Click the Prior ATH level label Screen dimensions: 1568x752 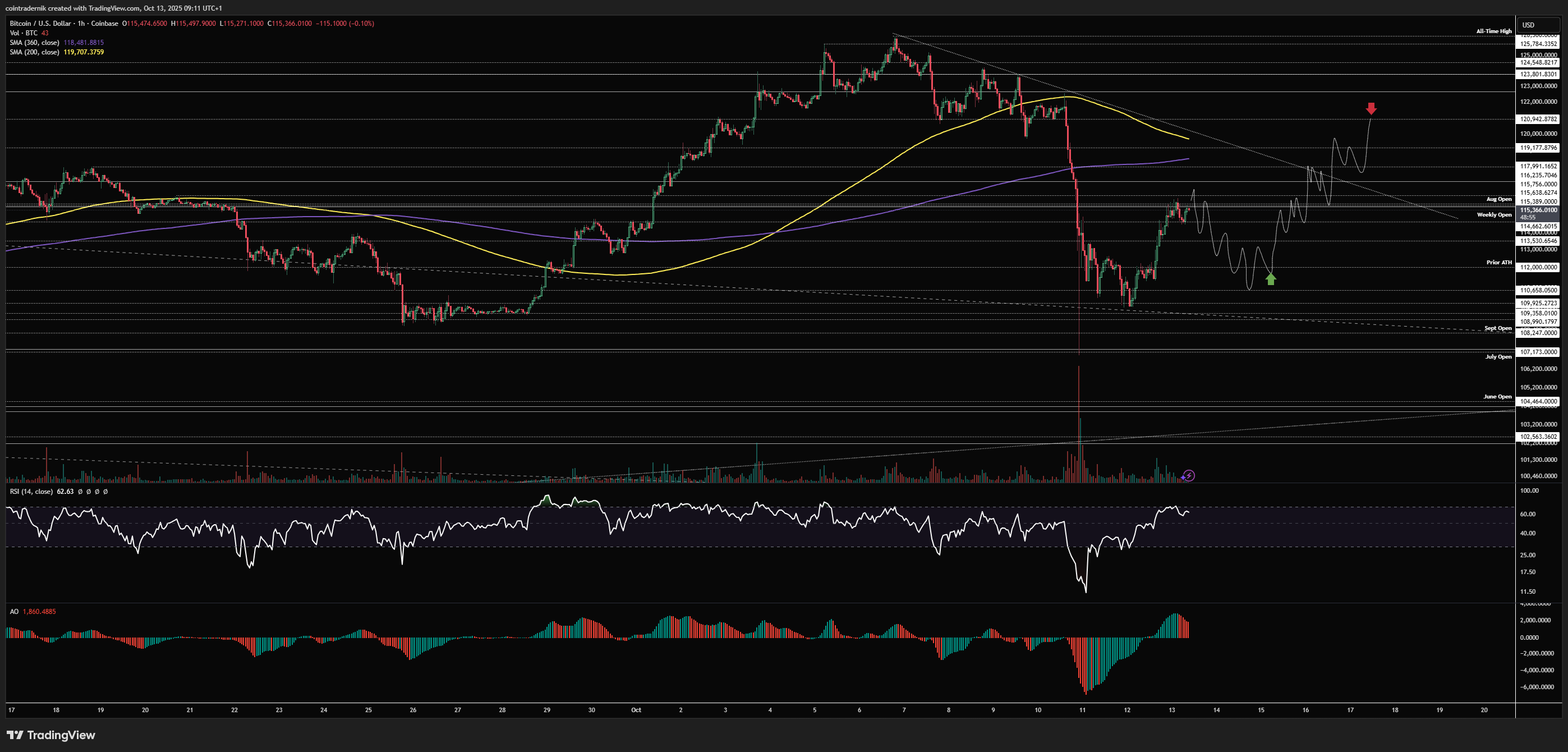1498,263
